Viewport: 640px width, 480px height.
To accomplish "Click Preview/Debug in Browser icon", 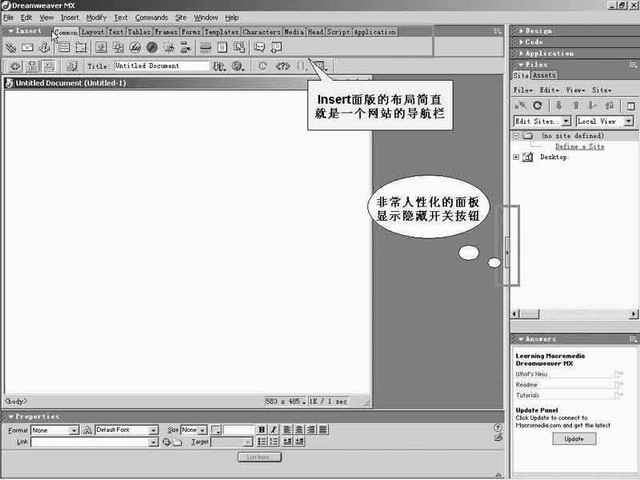I will click(x=238, y=66).
